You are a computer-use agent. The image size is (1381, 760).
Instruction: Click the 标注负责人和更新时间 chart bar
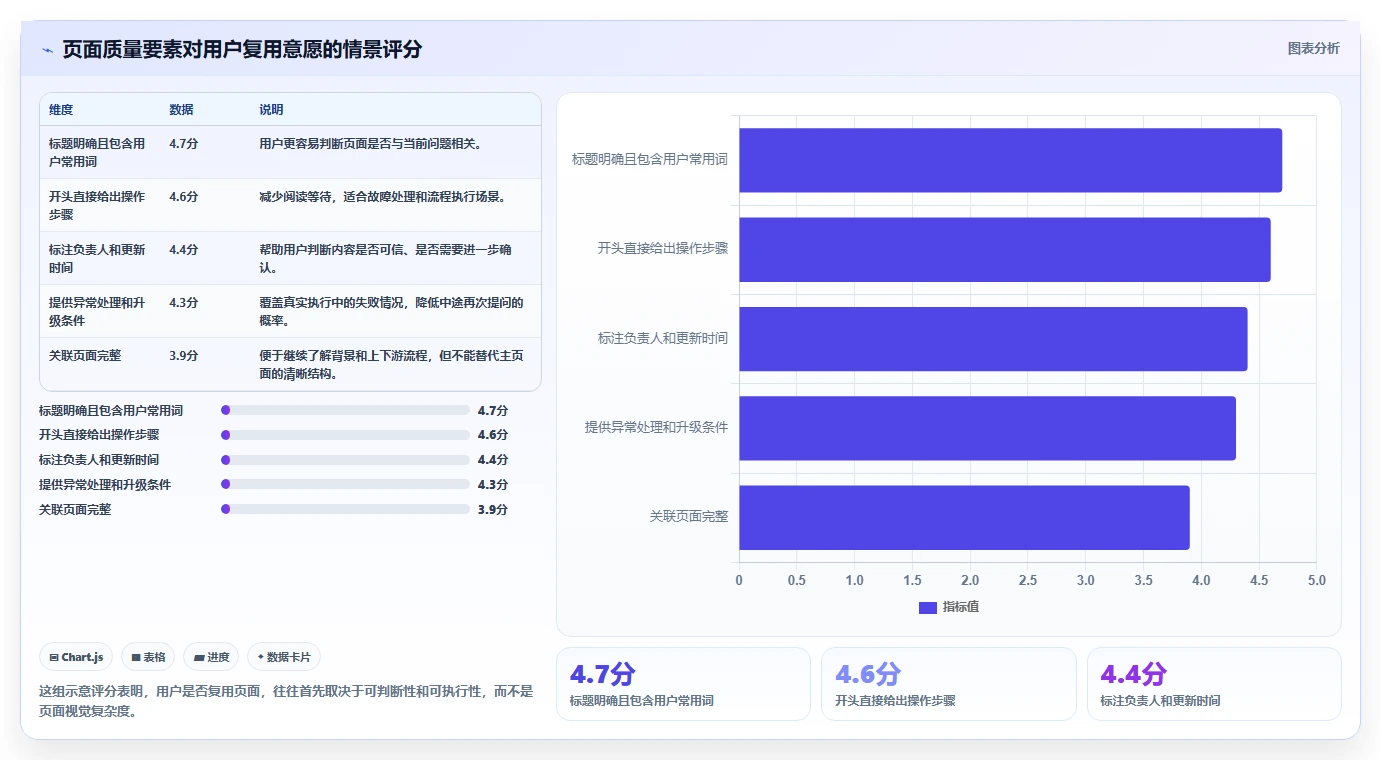993,339
